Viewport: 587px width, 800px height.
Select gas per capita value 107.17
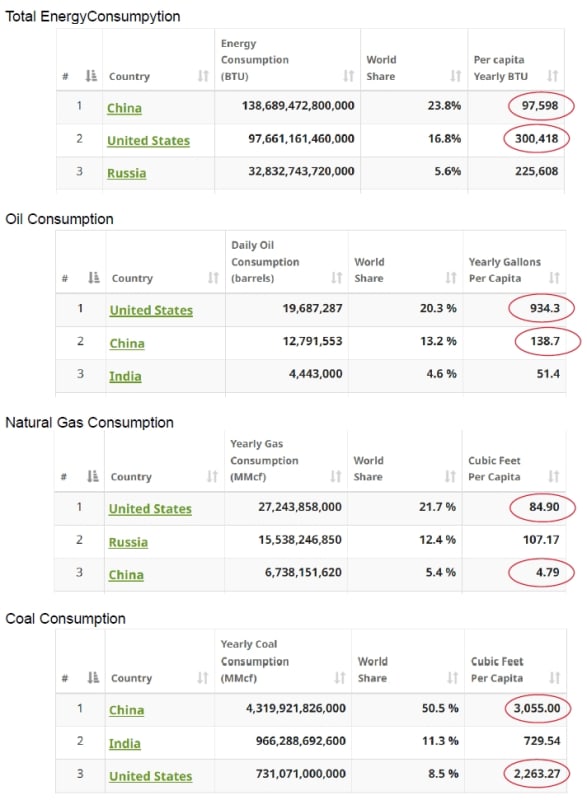click(x=541, y=539)
